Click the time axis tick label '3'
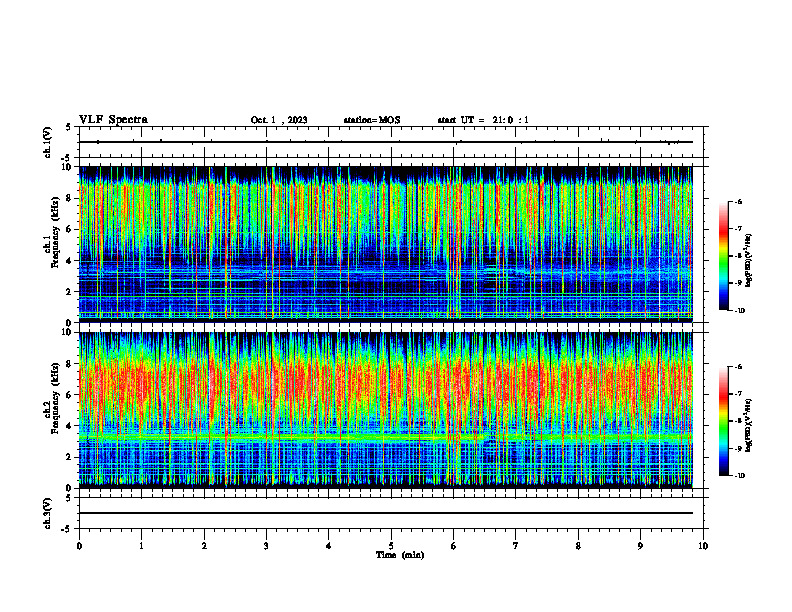 click(266, 546)
